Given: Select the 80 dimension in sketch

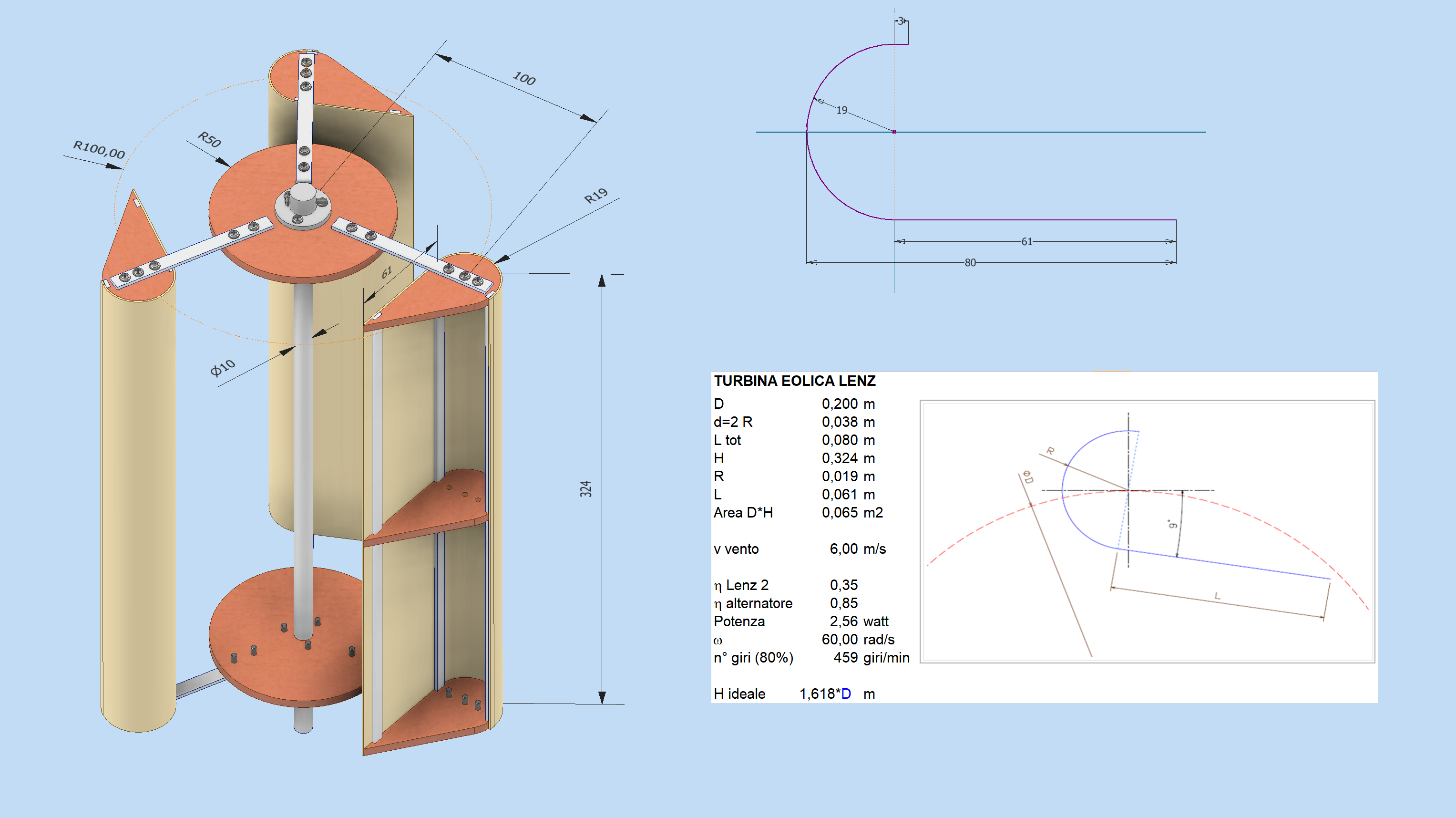Looking at the screenshot, I should pos(970,263).
